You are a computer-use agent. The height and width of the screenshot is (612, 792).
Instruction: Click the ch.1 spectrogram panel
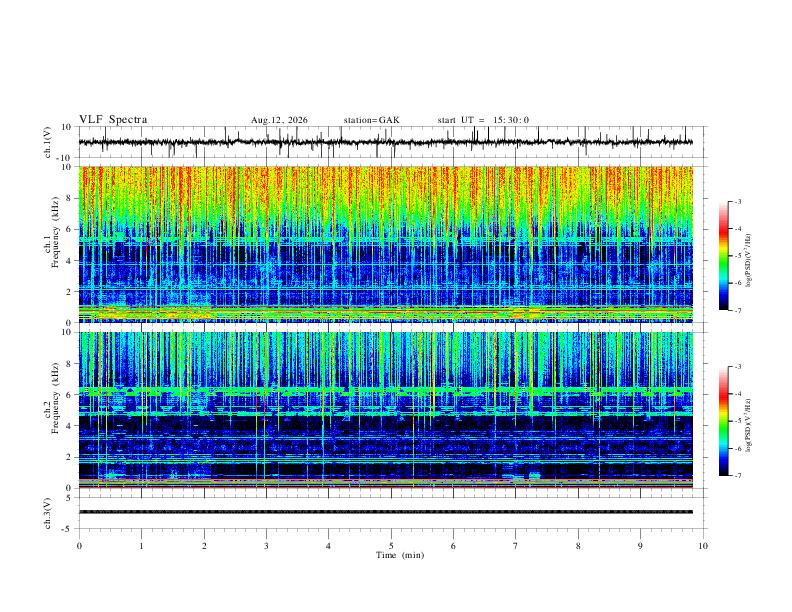point(386,244)
